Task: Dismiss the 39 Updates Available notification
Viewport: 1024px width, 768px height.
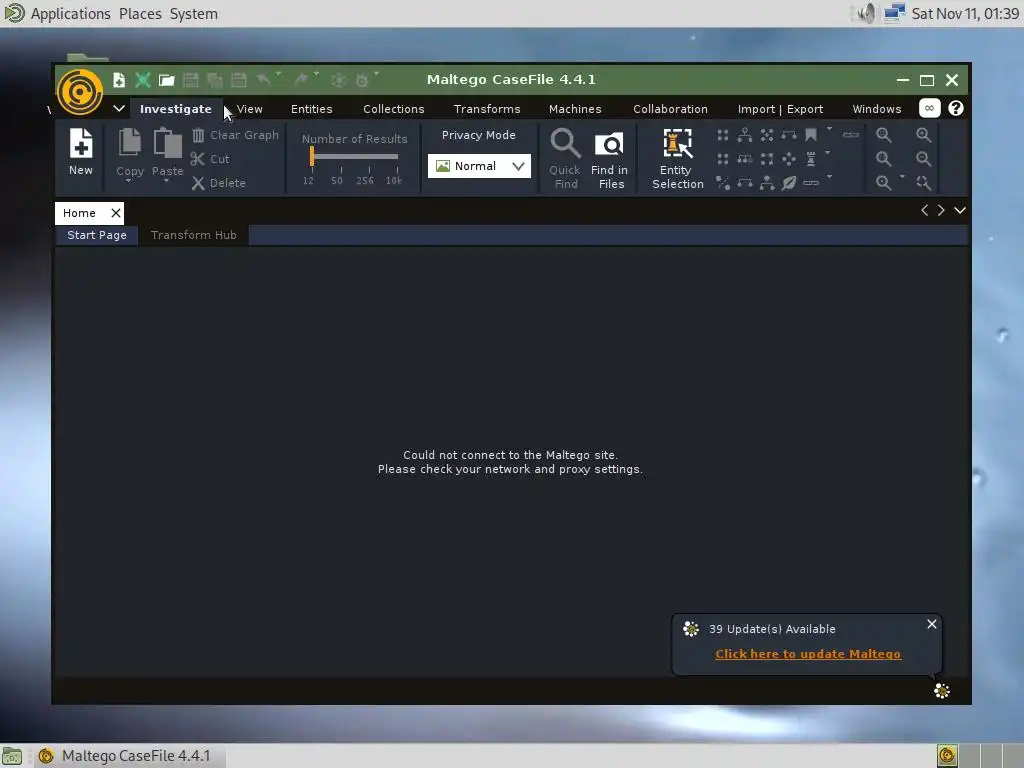Action: coord(932,624)
